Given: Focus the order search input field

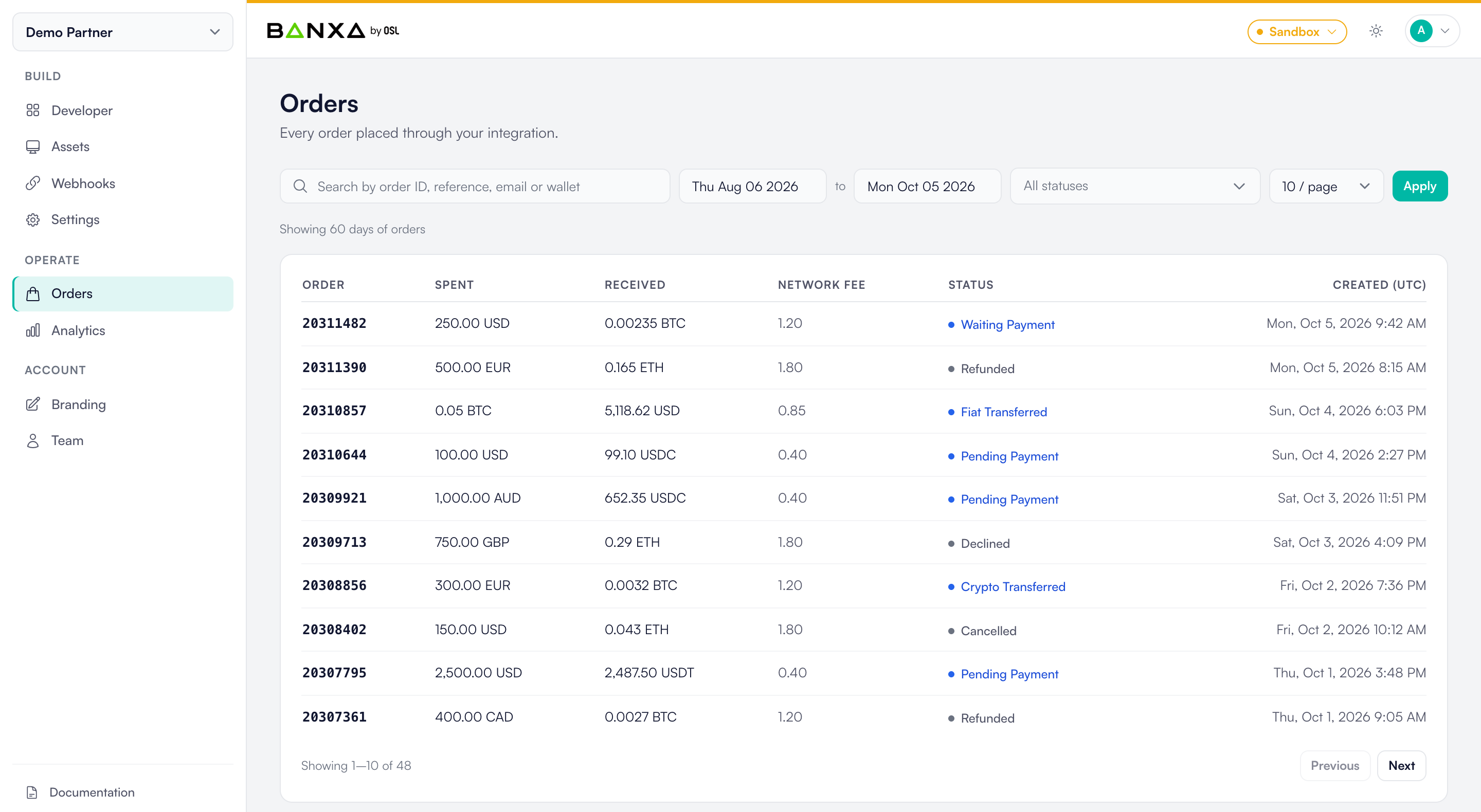Looking at the screenshot, I should coord(475,186).
